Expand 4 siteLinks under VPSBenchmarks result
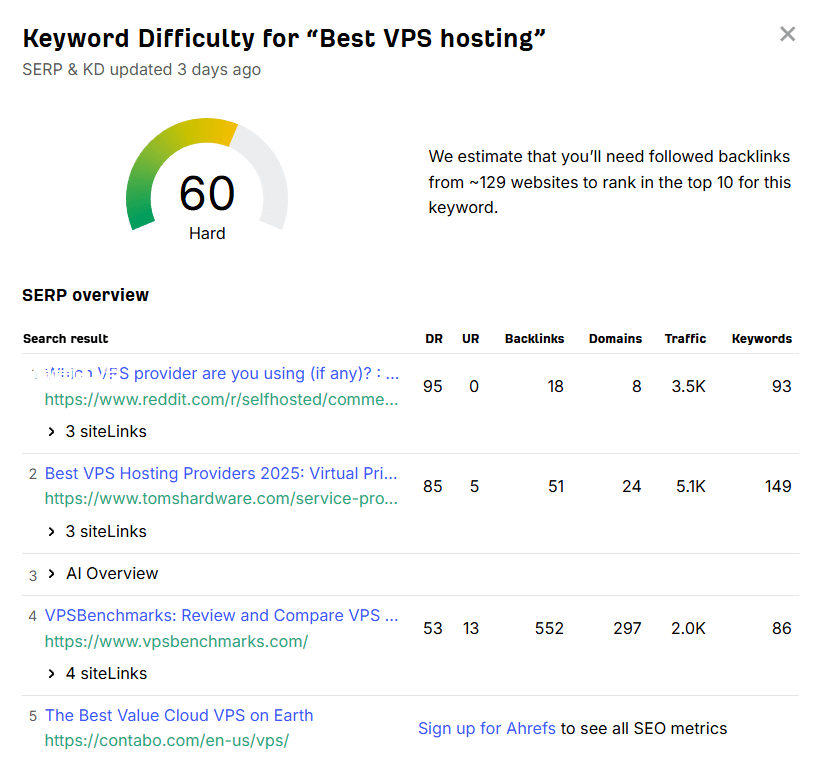 click(97, 674)
